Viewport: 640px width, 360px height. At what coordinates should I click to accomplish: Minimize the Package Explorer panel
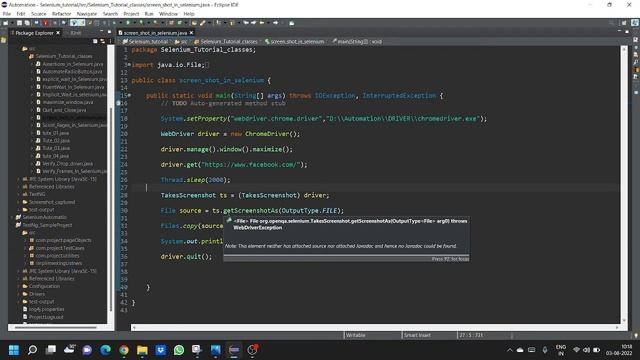(x=102, y=32)
